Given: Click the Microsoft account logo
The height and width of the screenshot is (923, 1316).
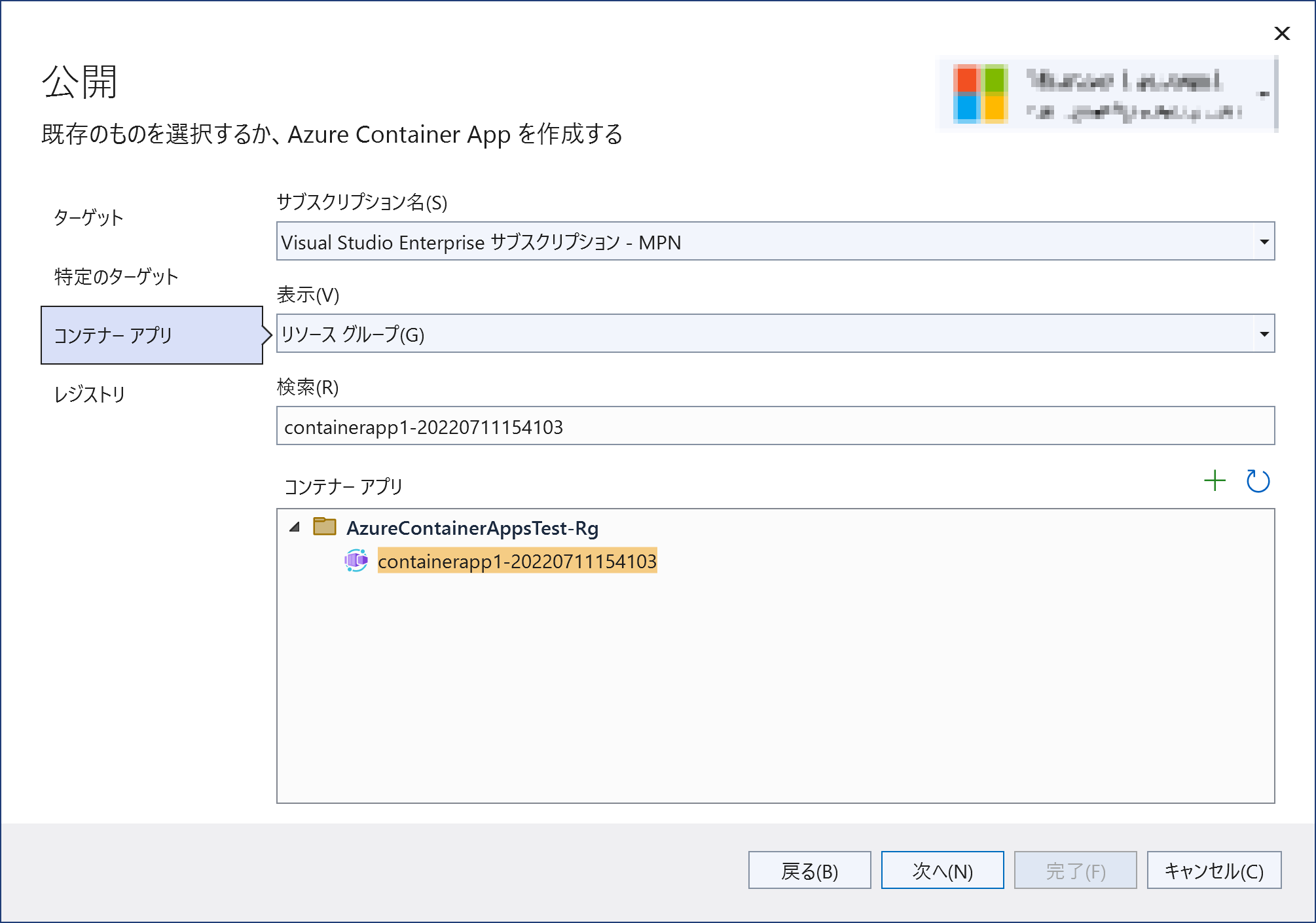Looking at the screenshot, I should click(979, 94).
